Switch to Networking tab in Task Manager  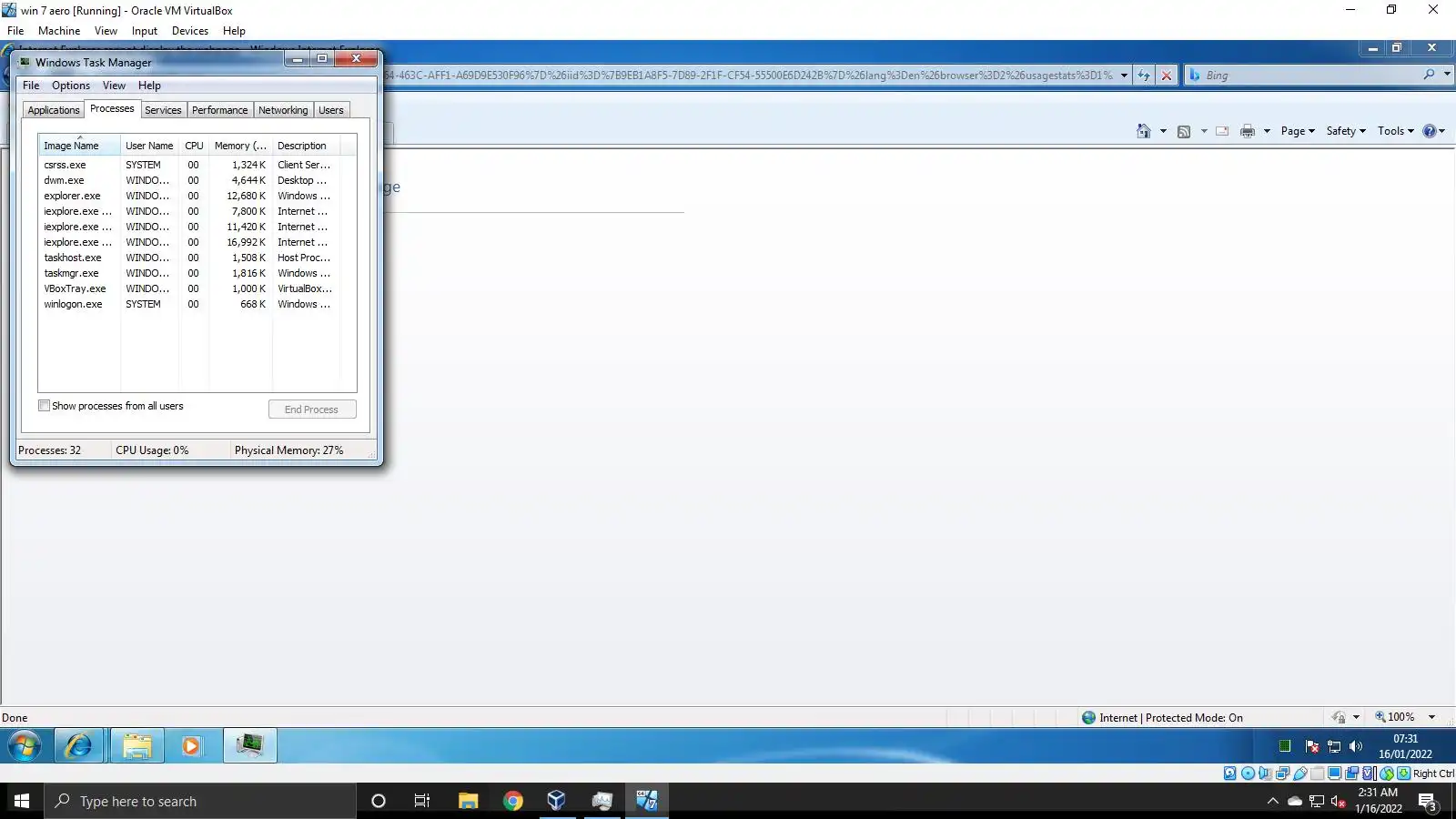[283, 110]
